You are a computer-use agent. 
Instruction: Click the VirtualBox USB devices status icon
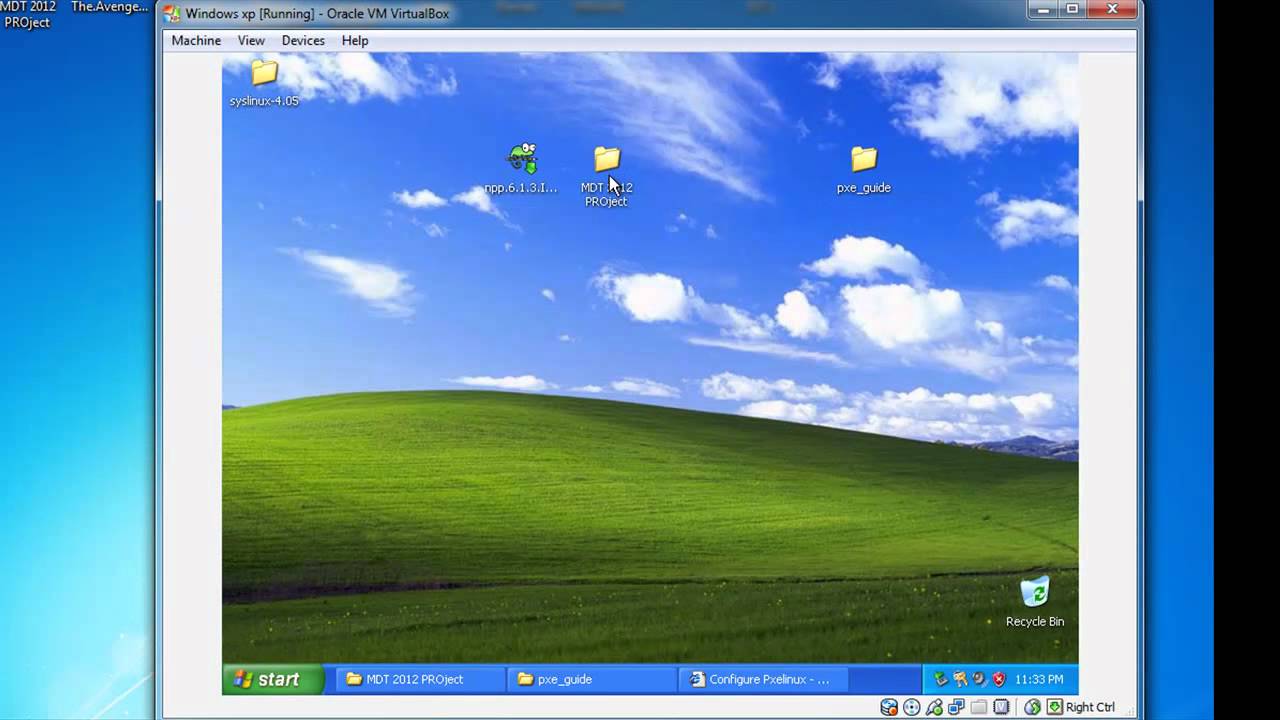(x=935, y=707)
